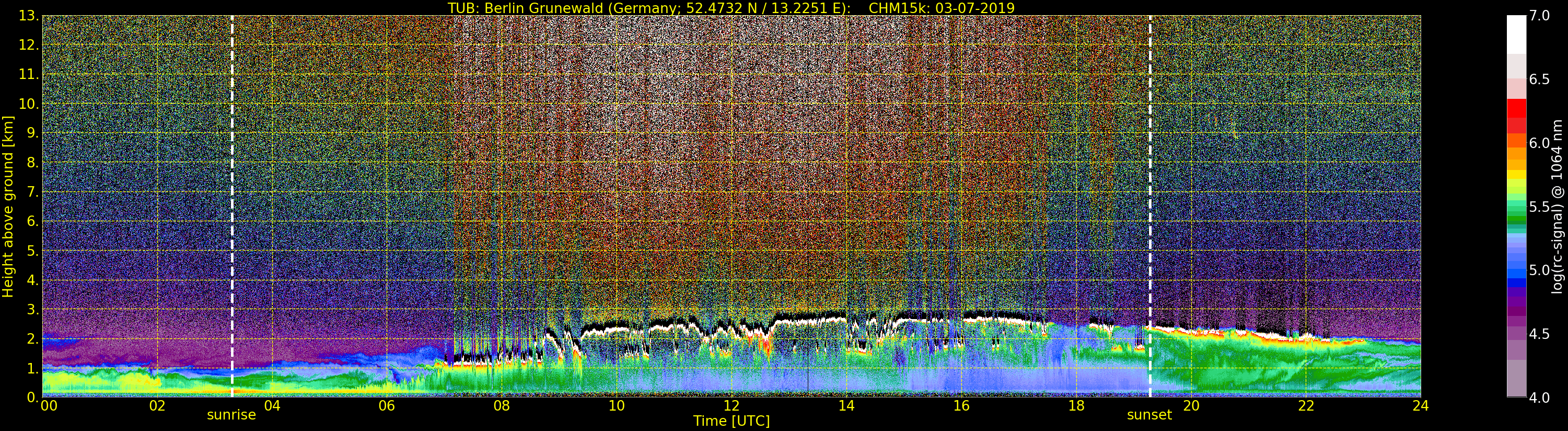1568x431 pixels.
Task: Click the 'CHM15k: 03-07-2019' date text
Action: [942, 8]
